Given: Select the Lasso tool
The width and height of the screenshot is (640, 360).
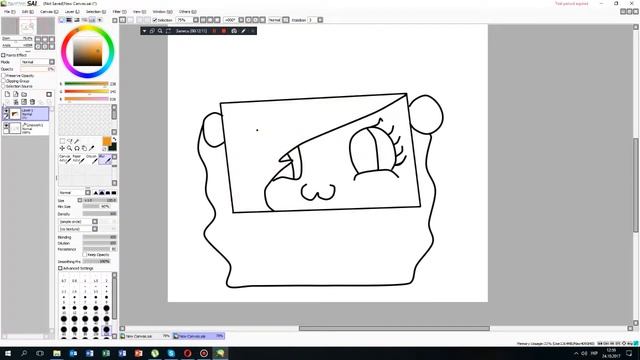Looking at the screenshot, I should (70, 141).
